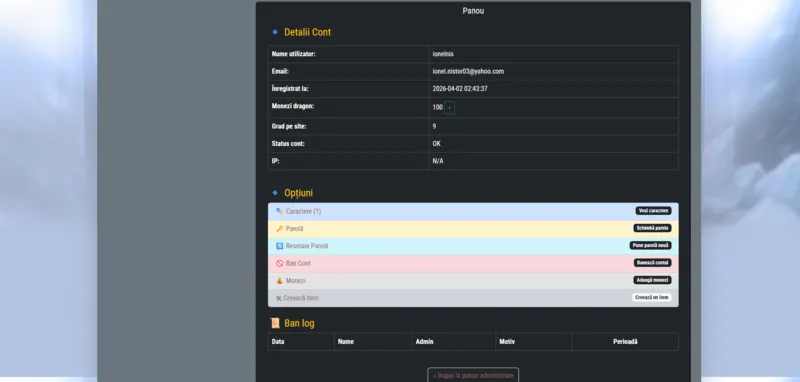
Task: Click the Perioadă column header in Ban log
Action: pos(625,342)
